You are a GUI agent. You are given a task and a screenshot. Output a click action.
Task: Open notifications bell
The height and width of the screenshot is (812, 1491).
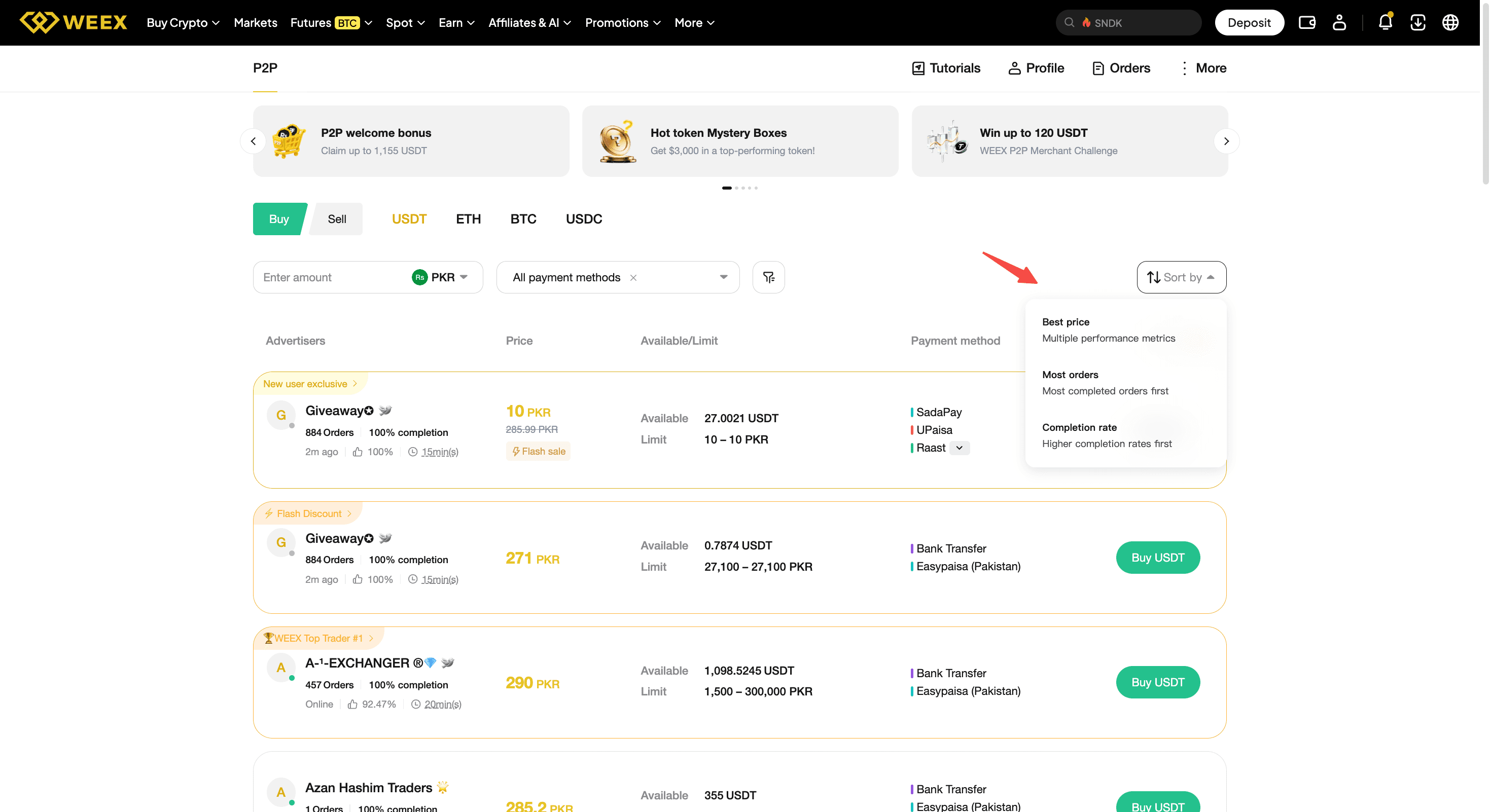coord(1385,22)
